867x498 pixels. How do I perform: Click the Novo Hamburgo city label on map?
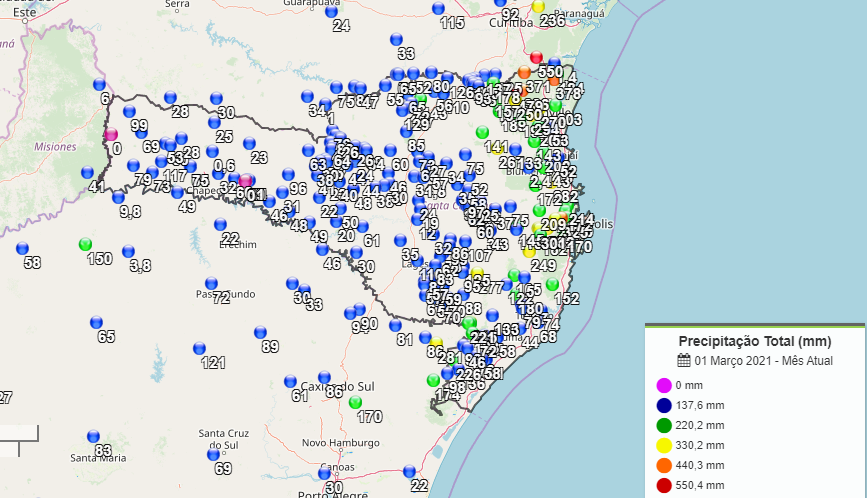(340, 443)
